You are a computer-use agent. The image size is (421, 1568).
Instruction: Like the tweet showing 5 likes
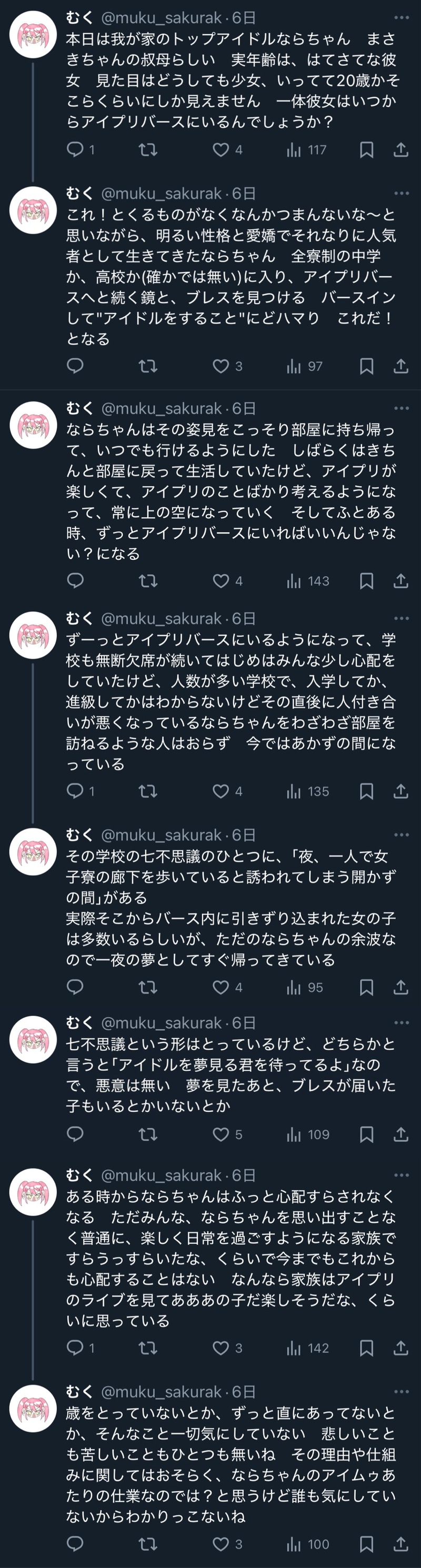pyautogui.click(x=221, y=1134)
